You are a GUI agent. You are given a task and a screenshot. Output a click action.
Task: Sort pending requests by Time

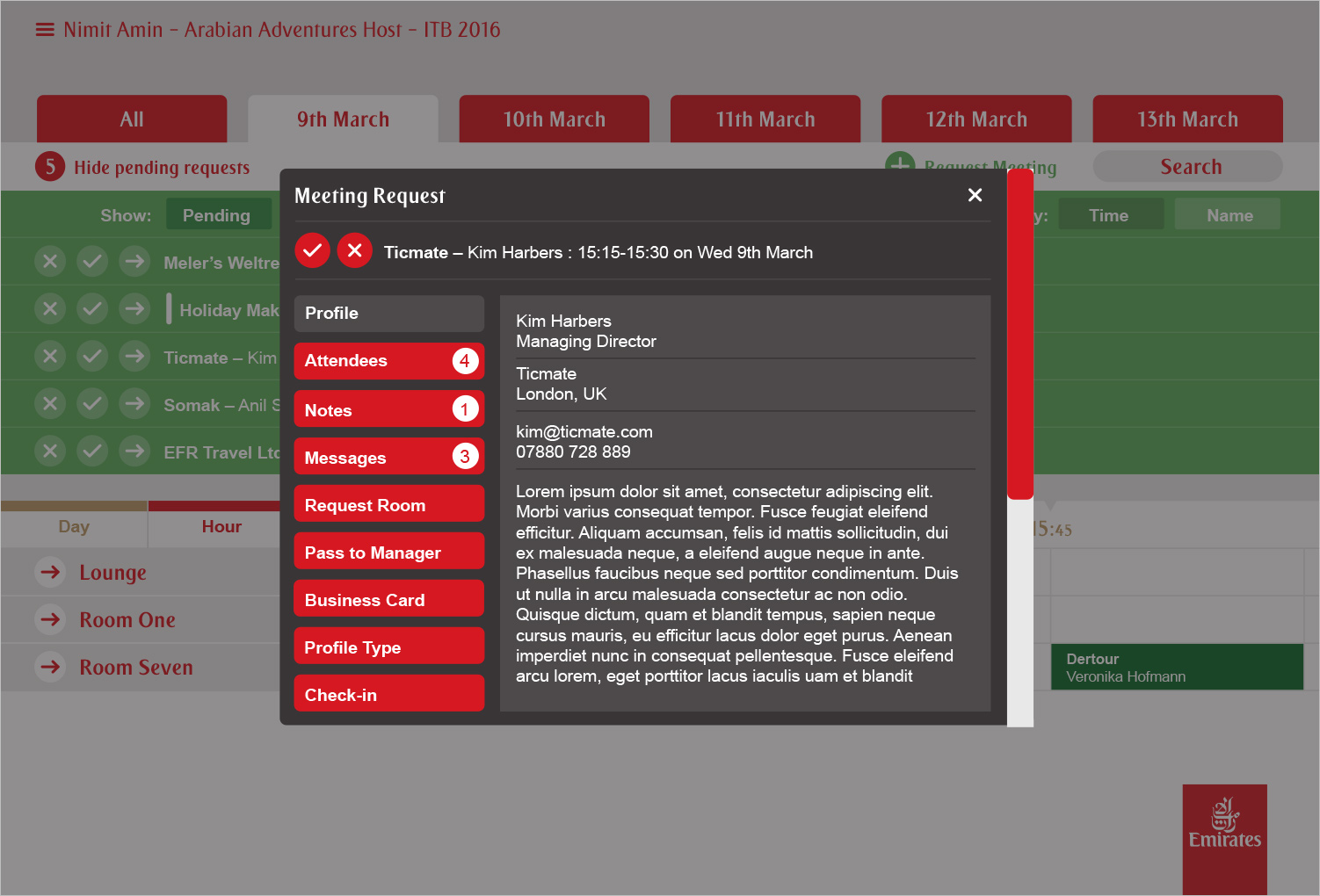(1109, 215)
